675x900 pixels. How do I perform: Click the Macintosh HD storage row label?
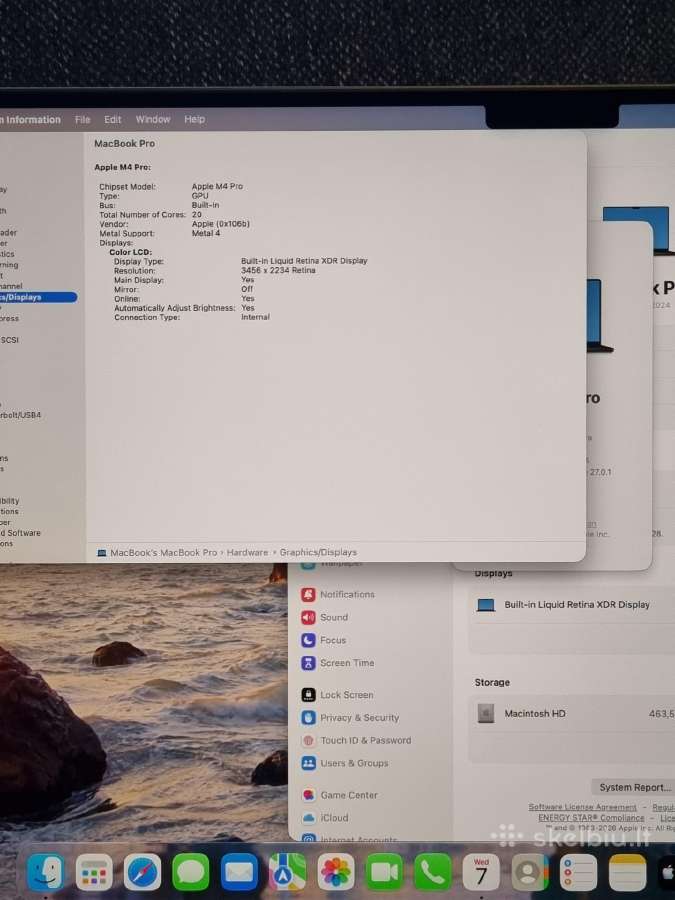(x=535, y=713)
